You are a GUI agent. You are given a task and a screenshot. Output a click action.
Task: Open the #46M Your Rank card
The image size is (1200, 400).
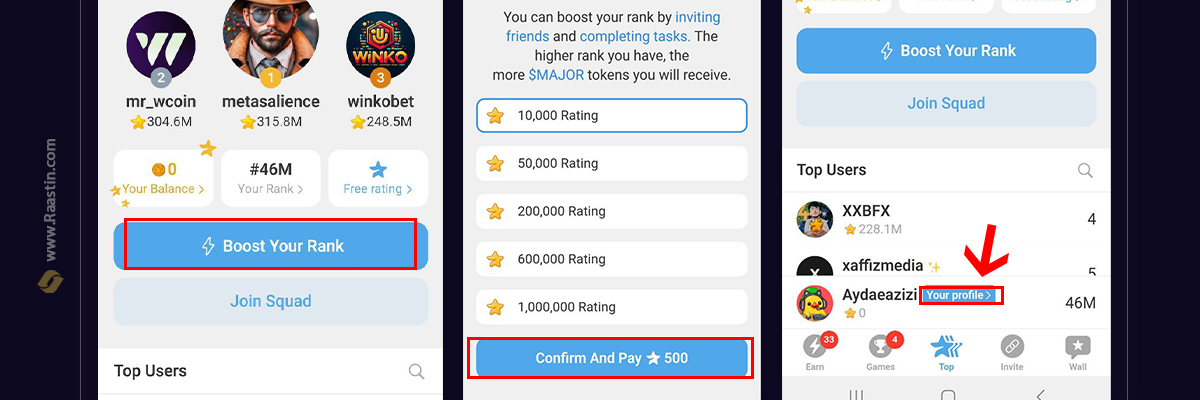point(270,178)
